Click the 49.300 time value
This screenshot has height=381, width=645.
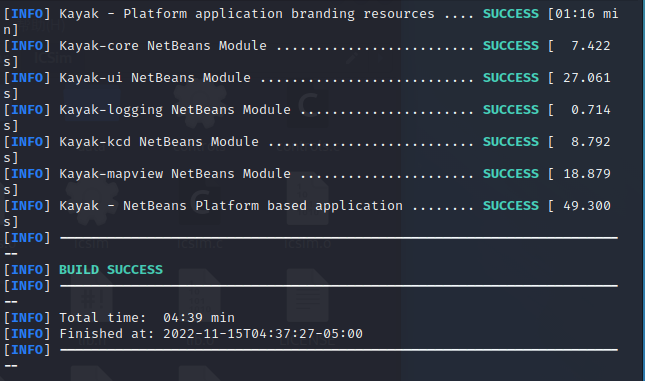pos(587,206)
